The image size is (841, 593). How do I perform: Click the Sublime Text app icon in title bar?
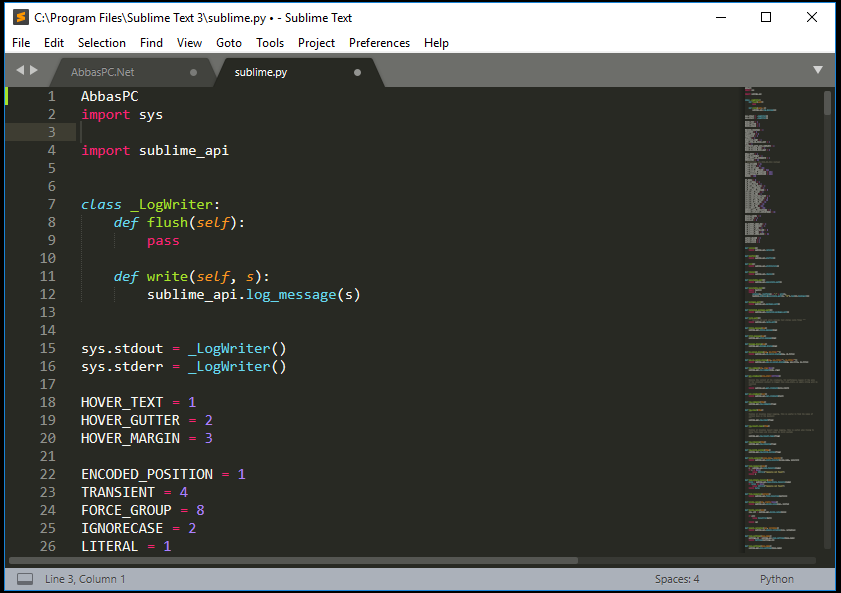(20, 17)
